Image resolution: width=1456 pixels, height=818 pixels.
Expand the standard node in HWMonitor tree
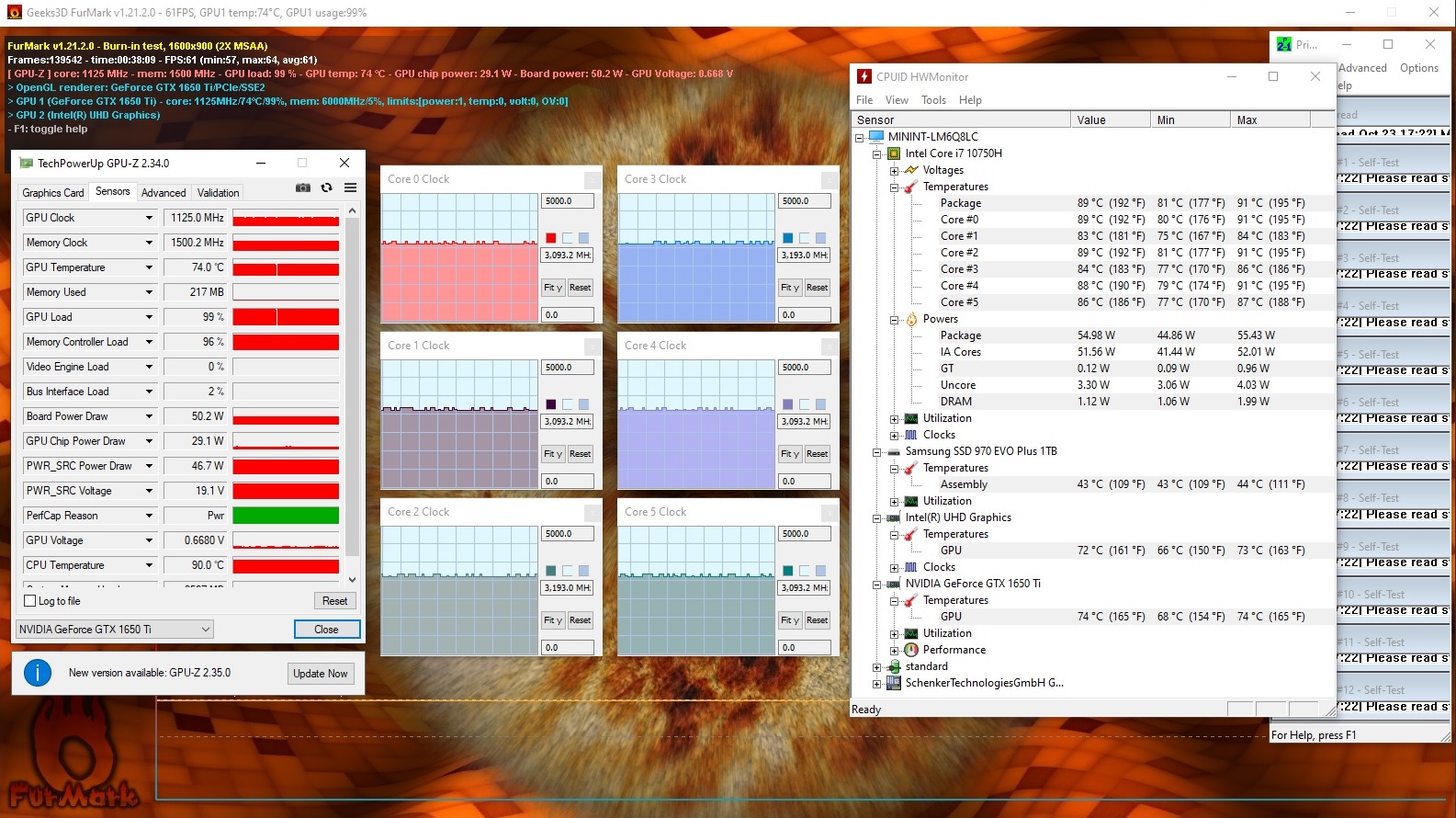point(876,666)
